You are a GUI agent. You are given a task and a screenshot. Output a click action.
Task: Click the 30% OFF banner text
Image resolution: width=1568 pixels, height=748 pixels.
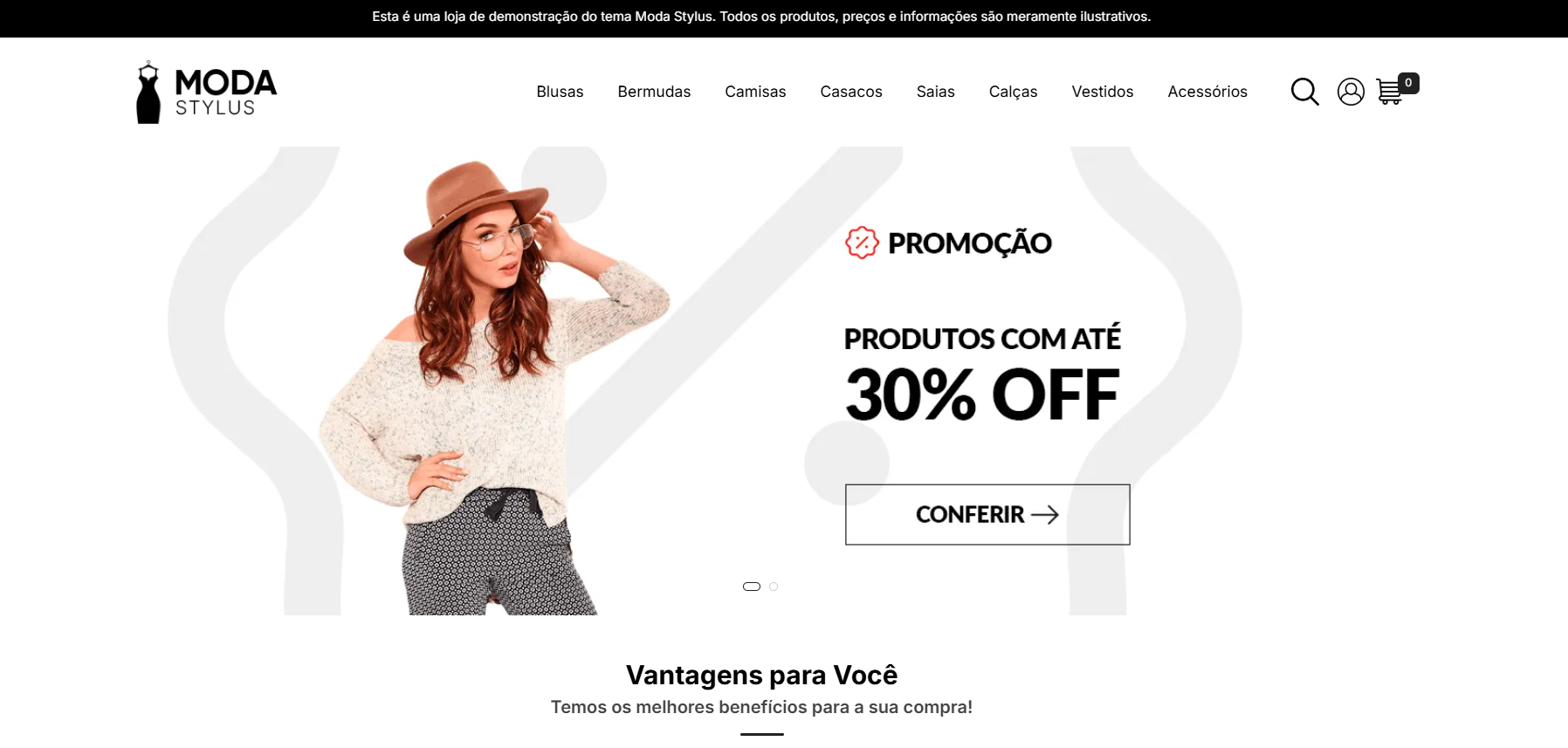(982, 395)
